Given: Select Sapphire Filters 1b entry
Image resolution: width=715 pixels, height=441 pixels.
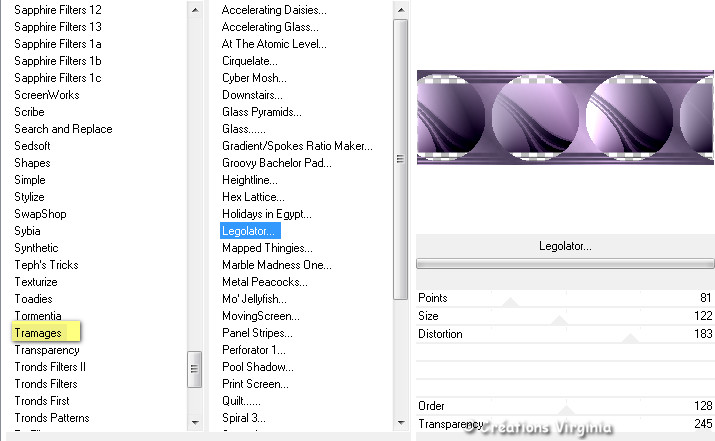Looking at the screenshot, I should (58, 61).
